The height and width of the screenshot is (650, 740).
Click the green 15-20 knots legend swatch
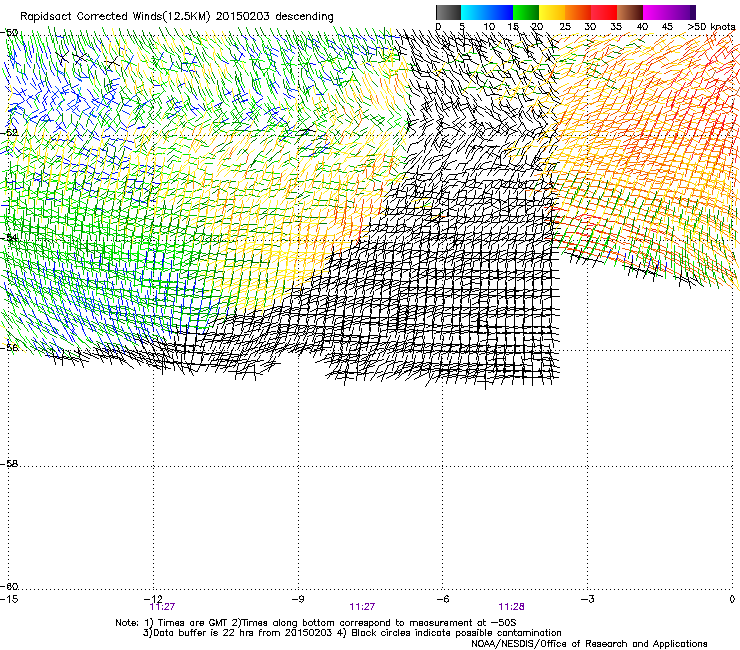click(x=526, y=12)
